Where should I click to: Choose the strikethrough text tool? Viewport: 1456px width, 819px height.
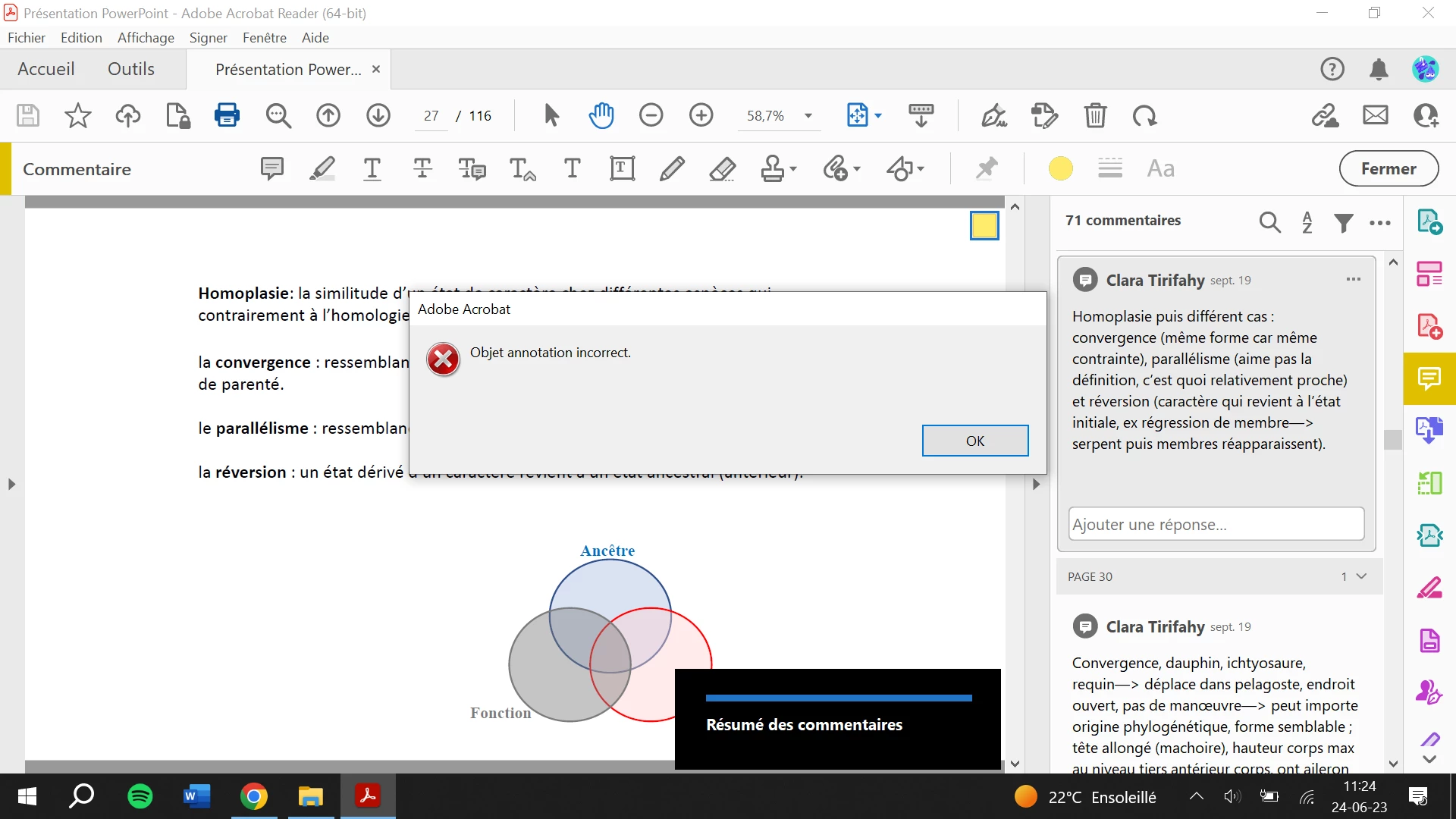pyautogui.click(x=422, y=168)
